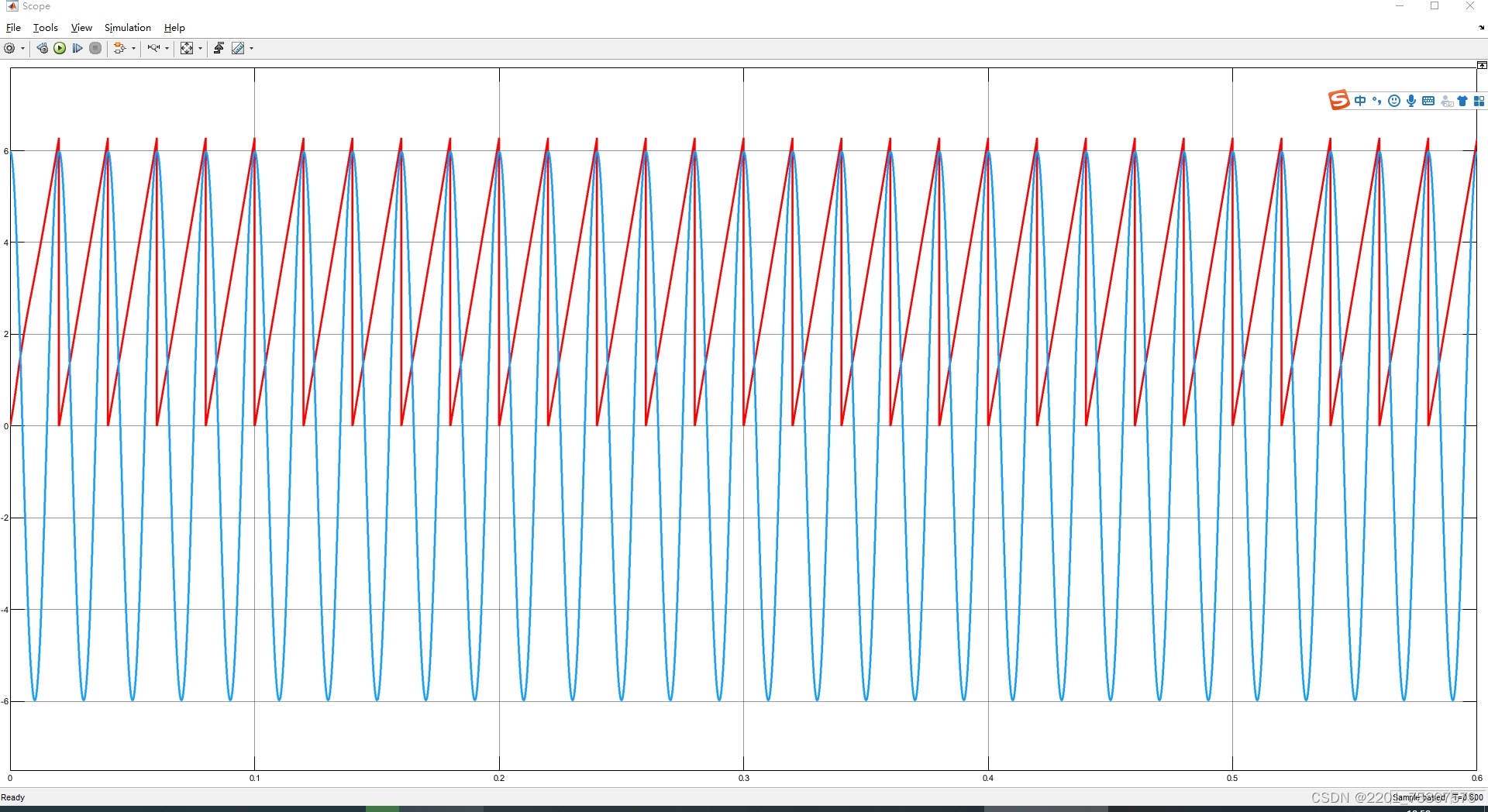The height and width of the screenshot is (812, 1488).
Task: Click the 'Ready' status bar text
Action: [x=12, y=797]
